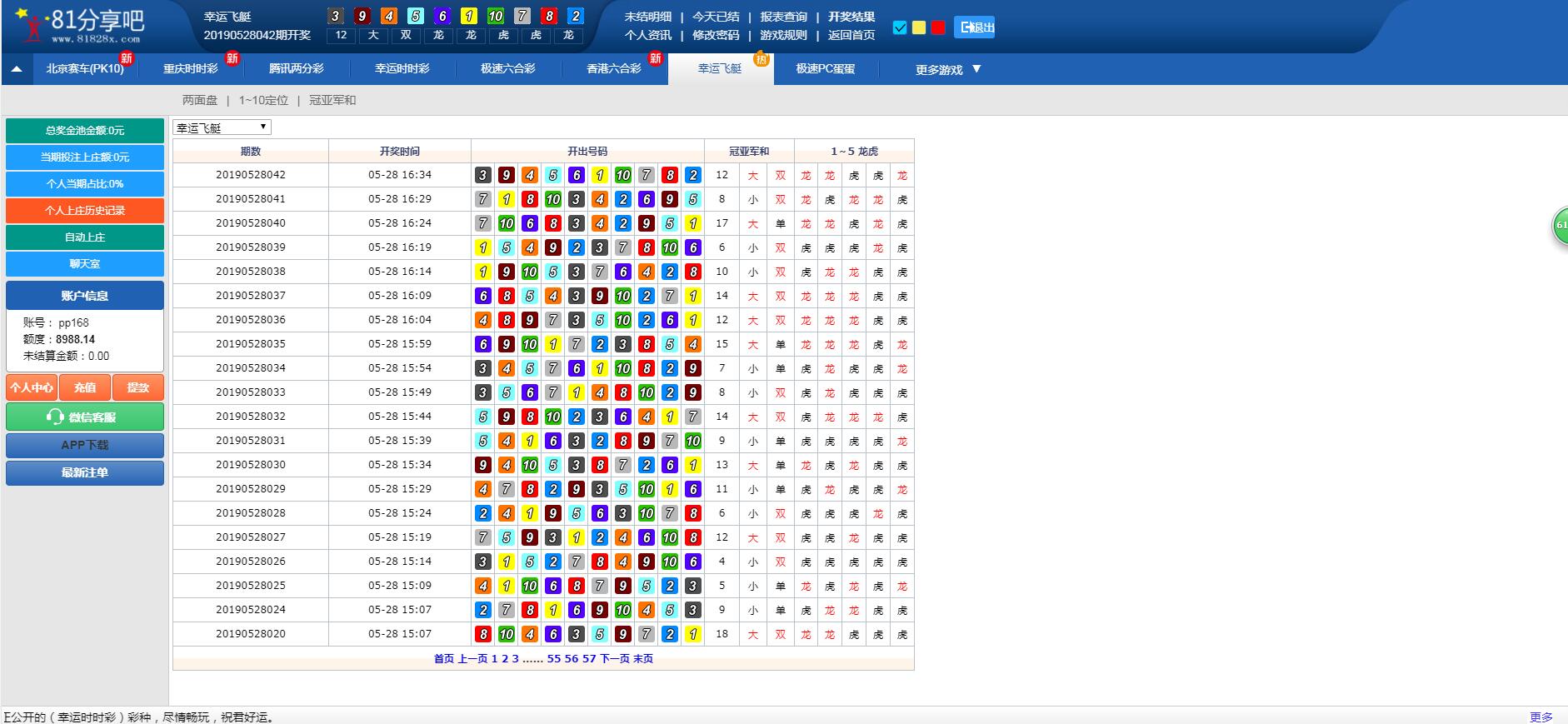Switch to 重庆时时彩 tab

(190, 69)
